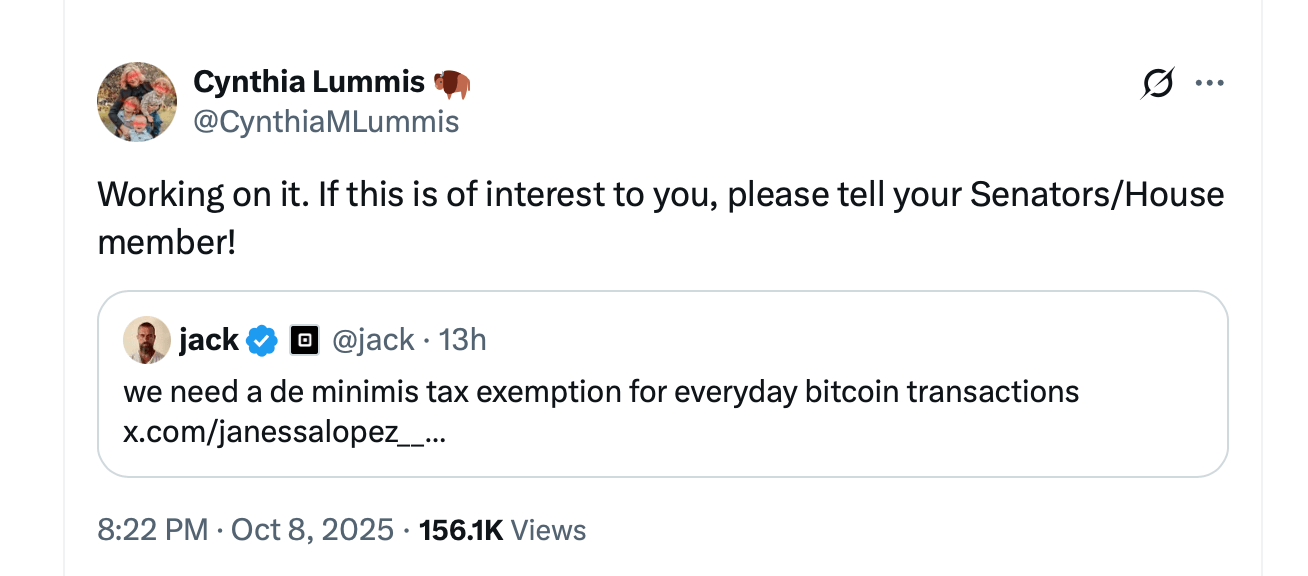1308x576 pixels.
Task: Click the bison emoji after Cynthia Lummis
Action: tap(453, 83)
